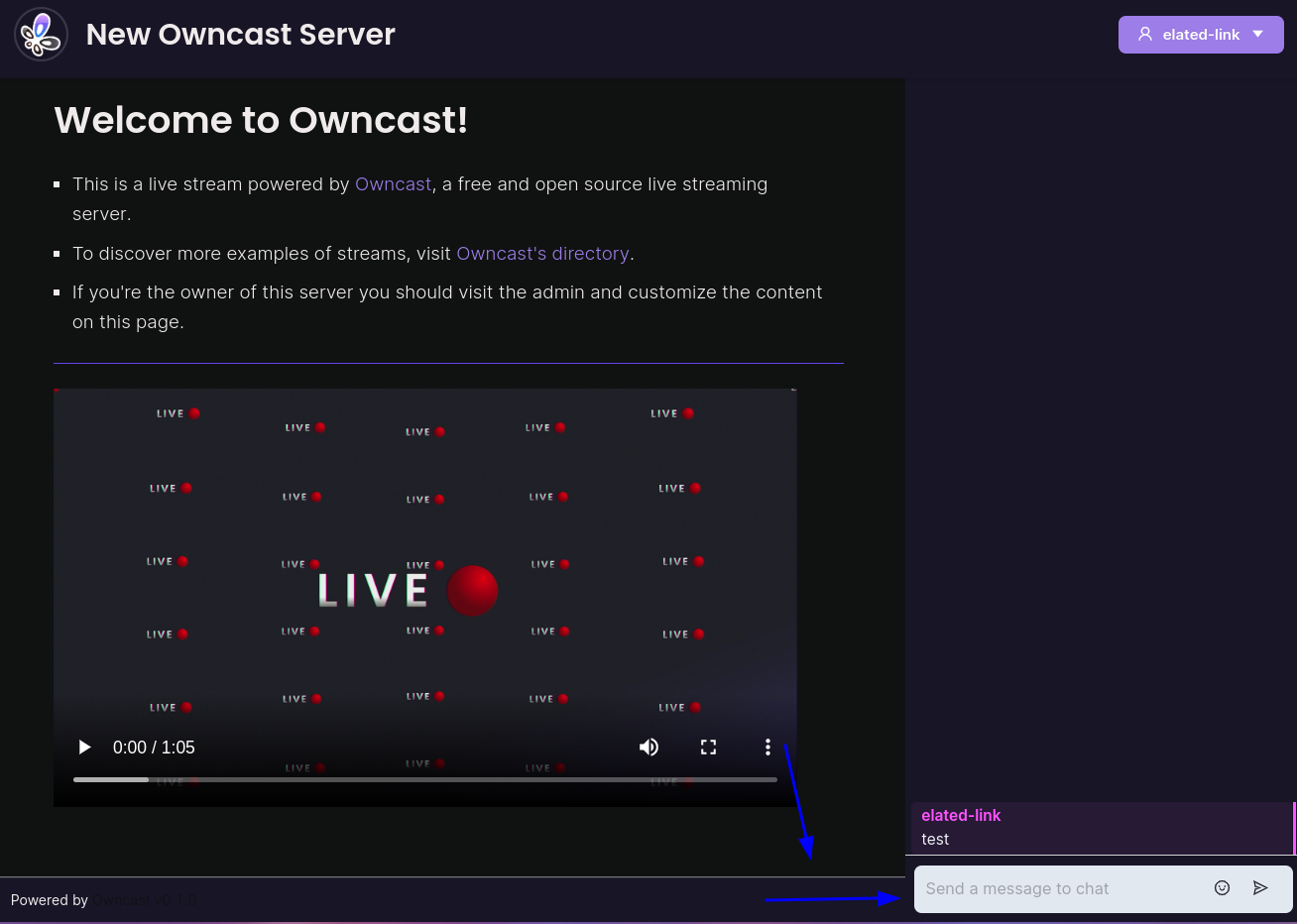1297x924 pixels.
Task: Click the user avatar icon beside elated-link
Action: tap(1145, 34)
